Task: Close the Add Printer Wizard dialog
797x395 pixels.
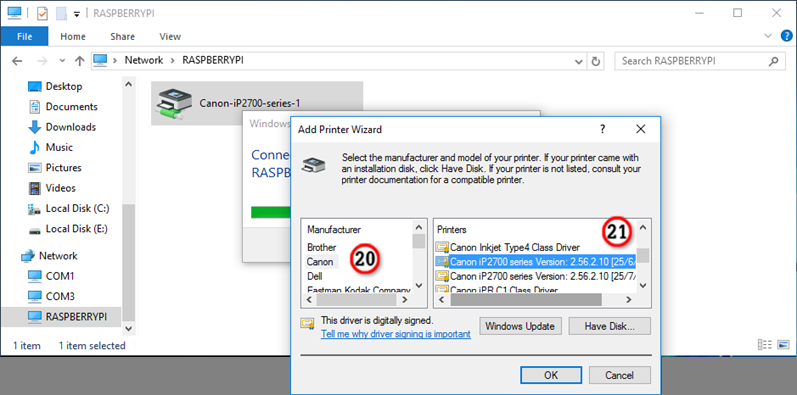Action: click(x=640, y=129)
